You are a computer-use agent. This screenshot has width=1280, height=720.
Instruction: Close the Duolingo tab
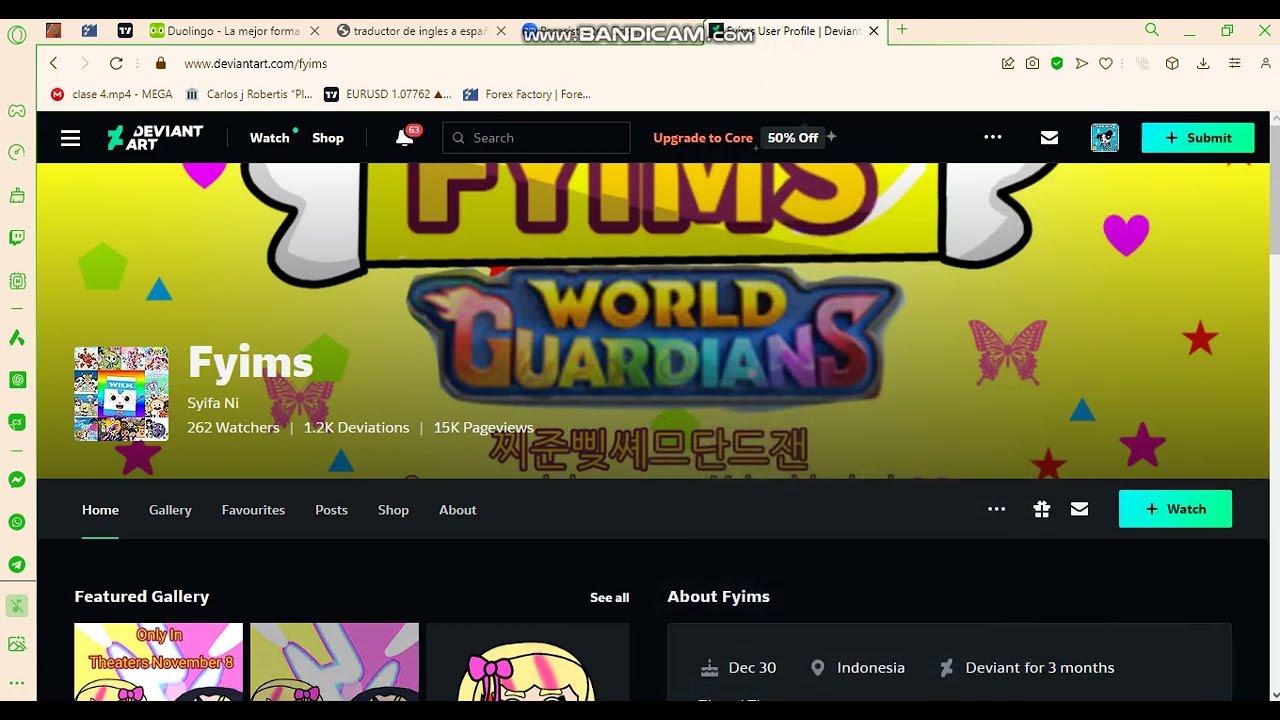click(313, 31)
